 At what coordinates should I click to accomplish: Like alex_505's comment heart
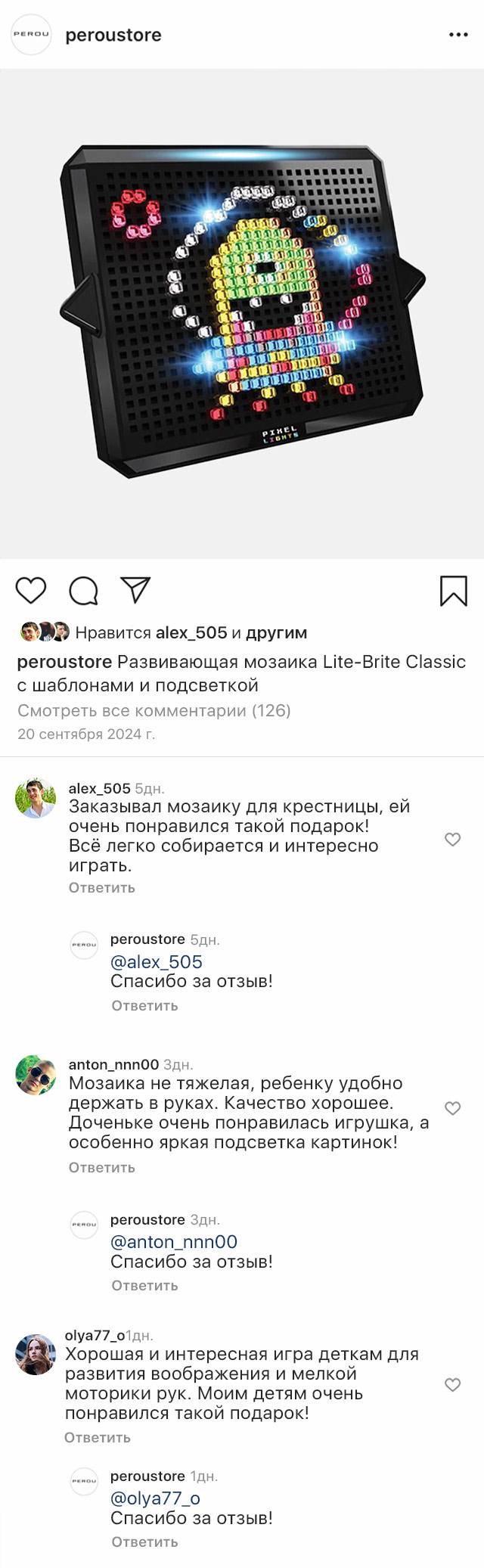(x=452, y=839)
